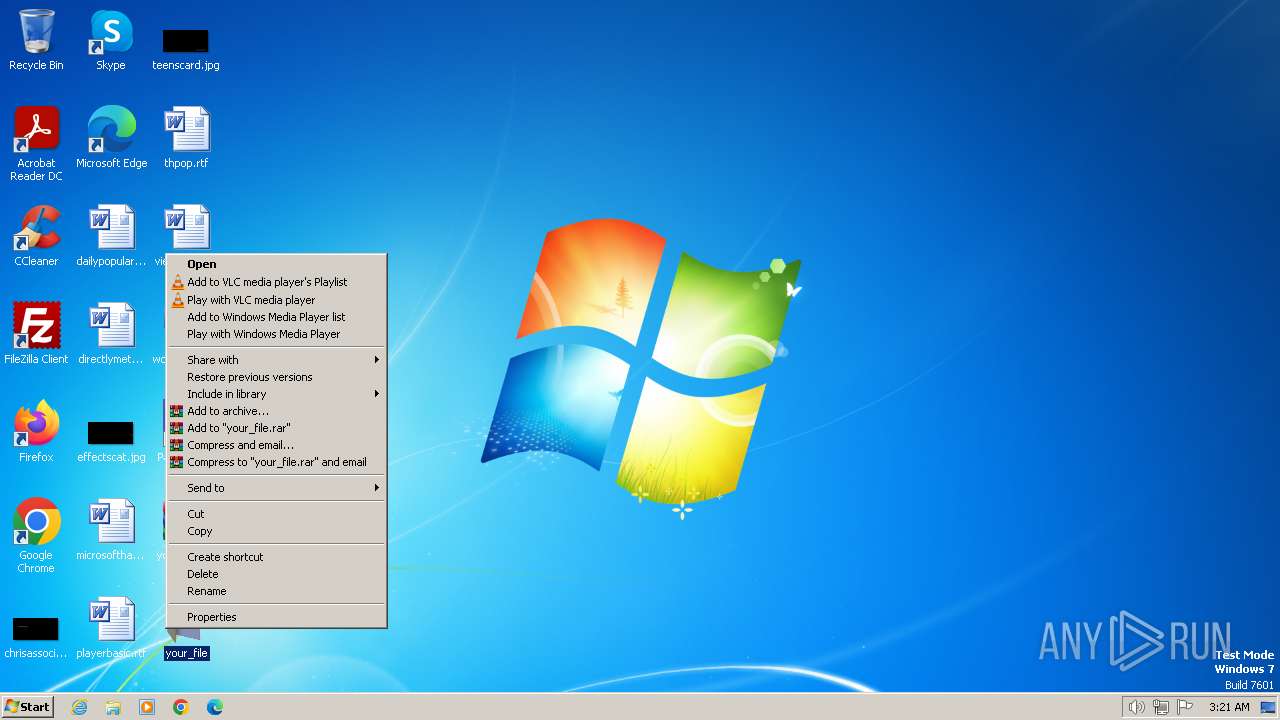Choose Cut in the context menu
This screenshot has height=720, width=1280.
coord(276,514)
